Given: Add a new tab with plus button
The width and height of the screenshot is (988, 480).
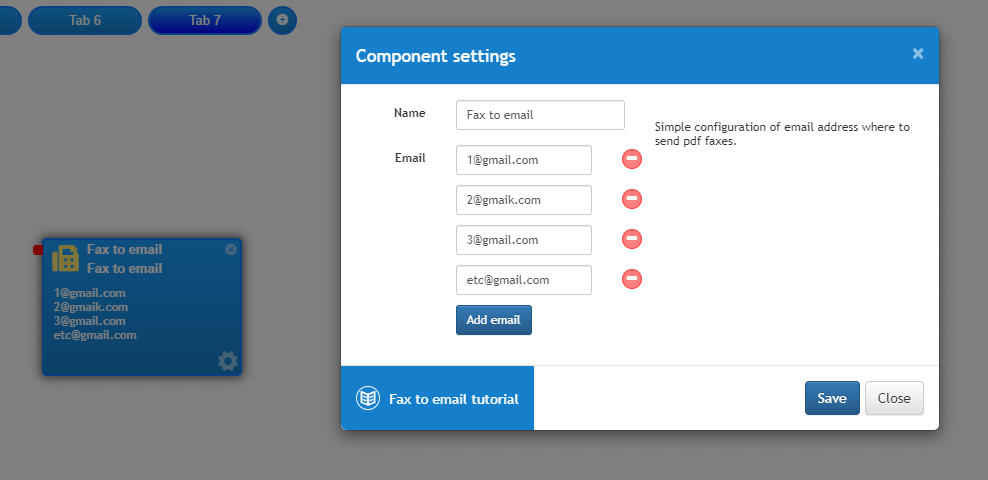Looking at the screenshot, I should click(282, 20).
